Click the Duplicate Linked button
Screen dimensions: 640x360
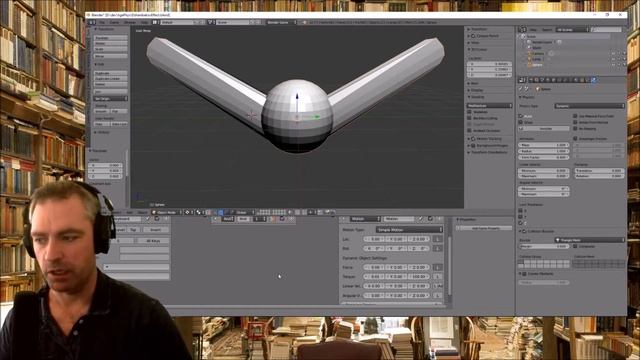point(111,78)
